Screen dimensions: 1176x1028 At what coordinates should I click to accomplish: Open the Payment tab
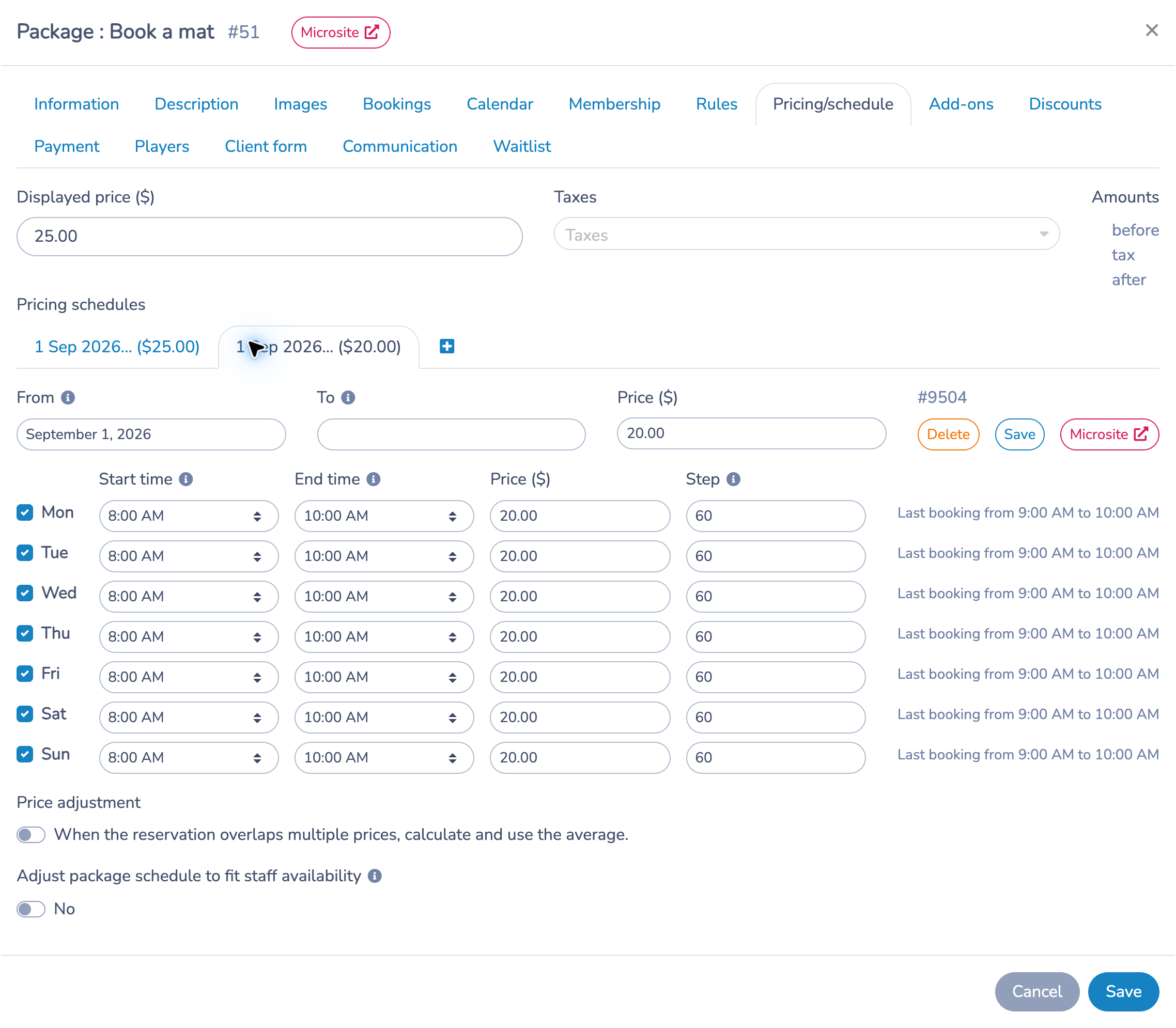(67, 146)
